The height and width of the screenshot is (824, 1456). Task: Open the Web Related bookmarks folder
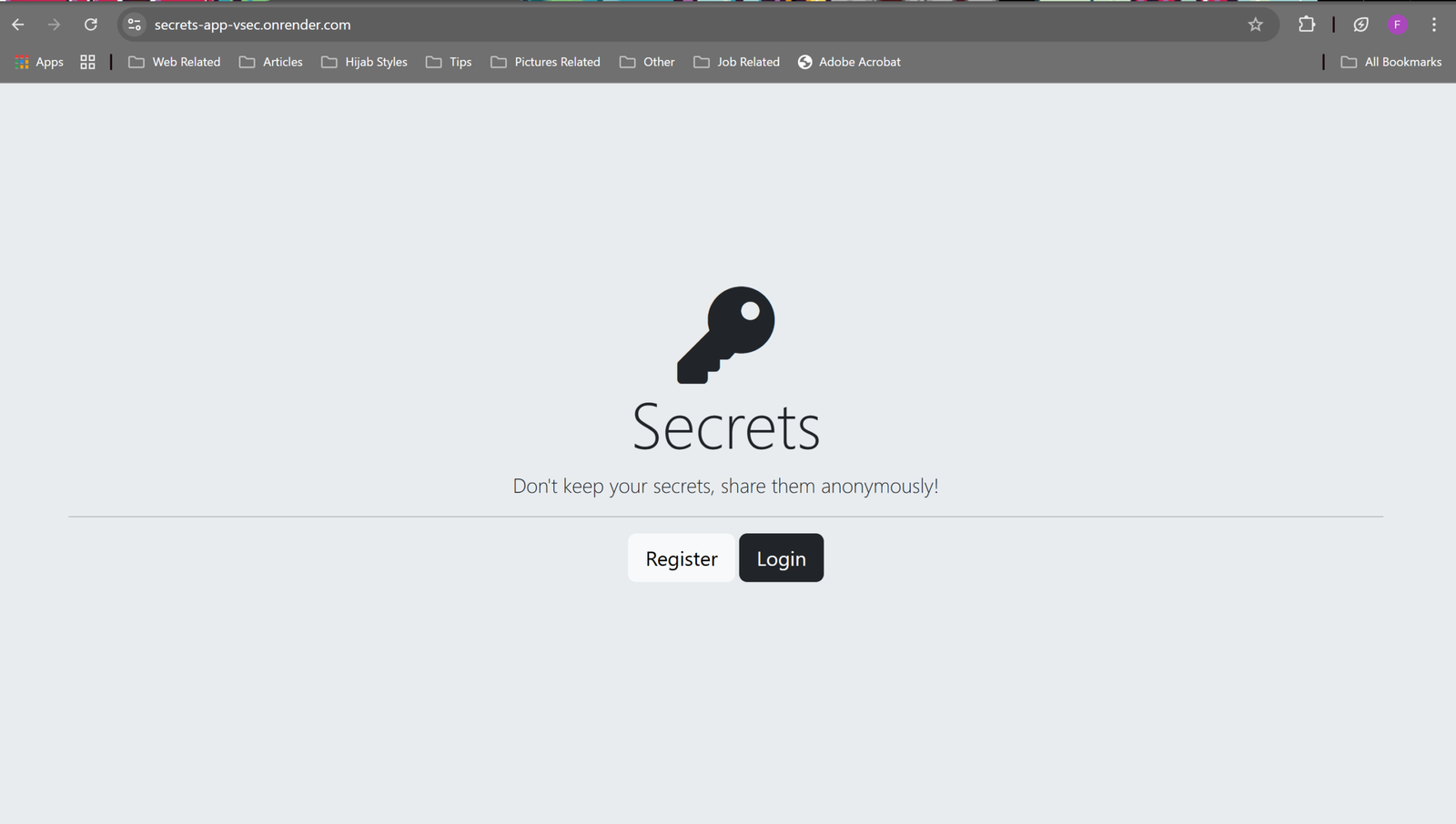(x=175, y=62)
